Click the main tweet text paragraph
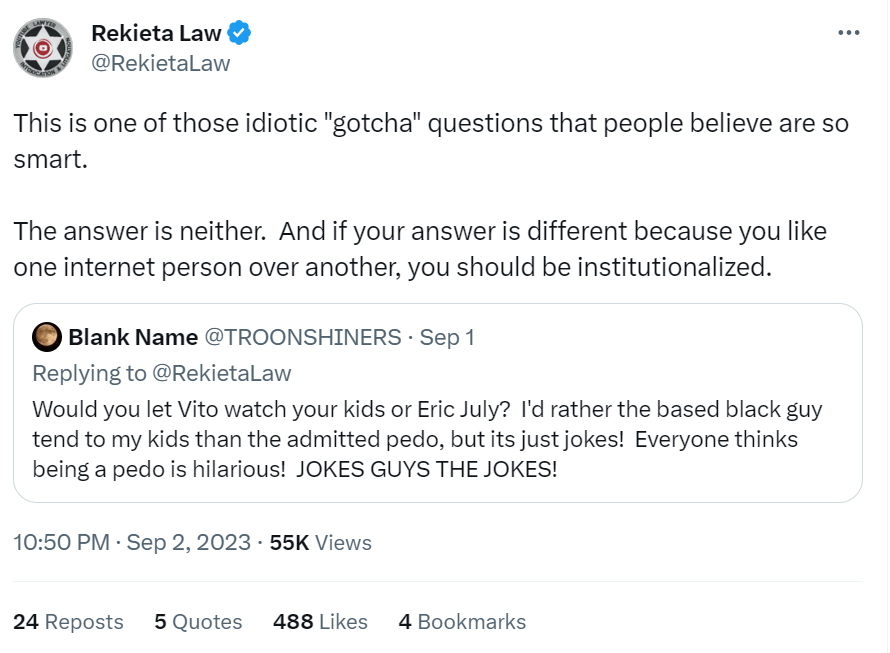Image resolution: width=890 pixels, height=653 pixels. tap(431, 195)
